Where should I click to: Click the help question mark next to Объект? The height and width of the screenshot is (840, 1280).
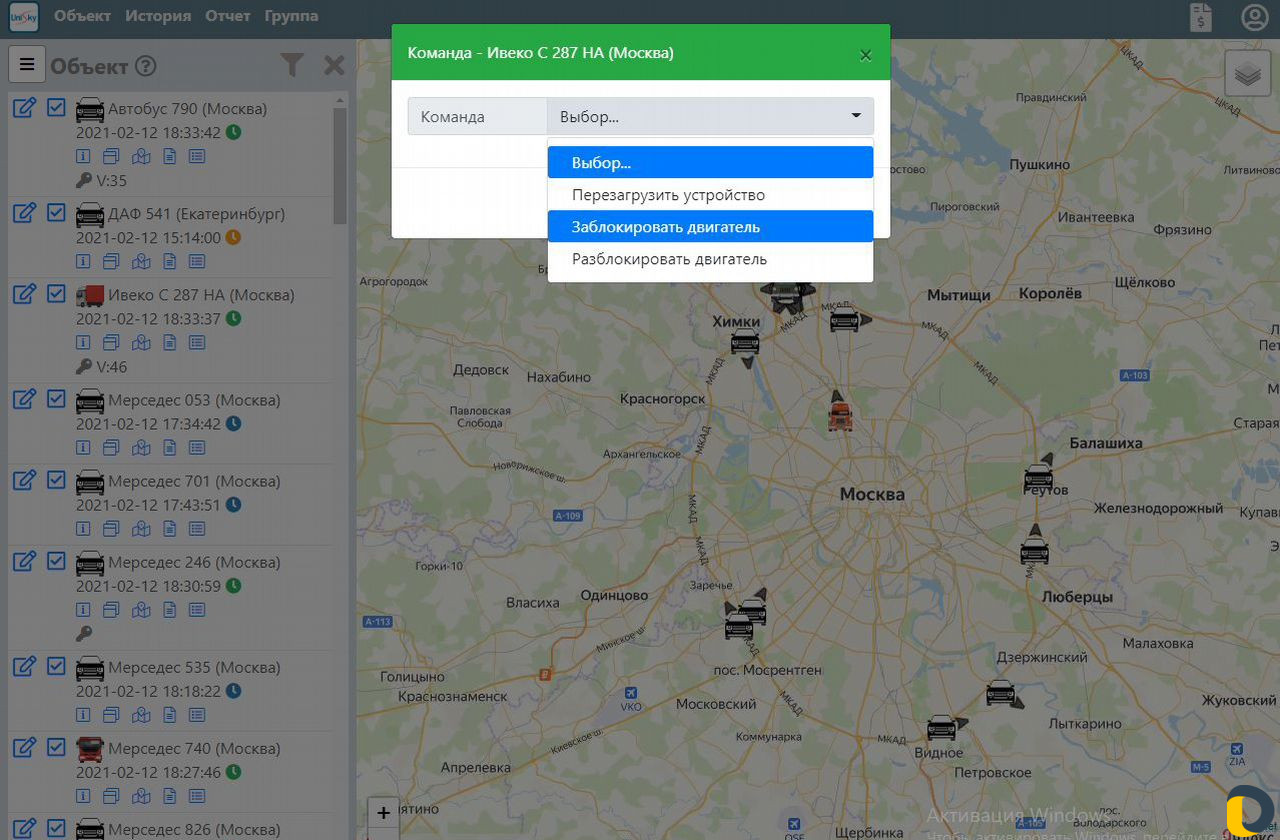click(146, 67)
